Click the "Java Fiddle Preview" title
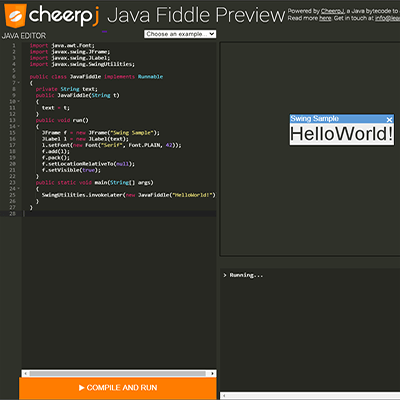This screenshot has height=400, width=400. pyautogui.click(x=196, y=15)
